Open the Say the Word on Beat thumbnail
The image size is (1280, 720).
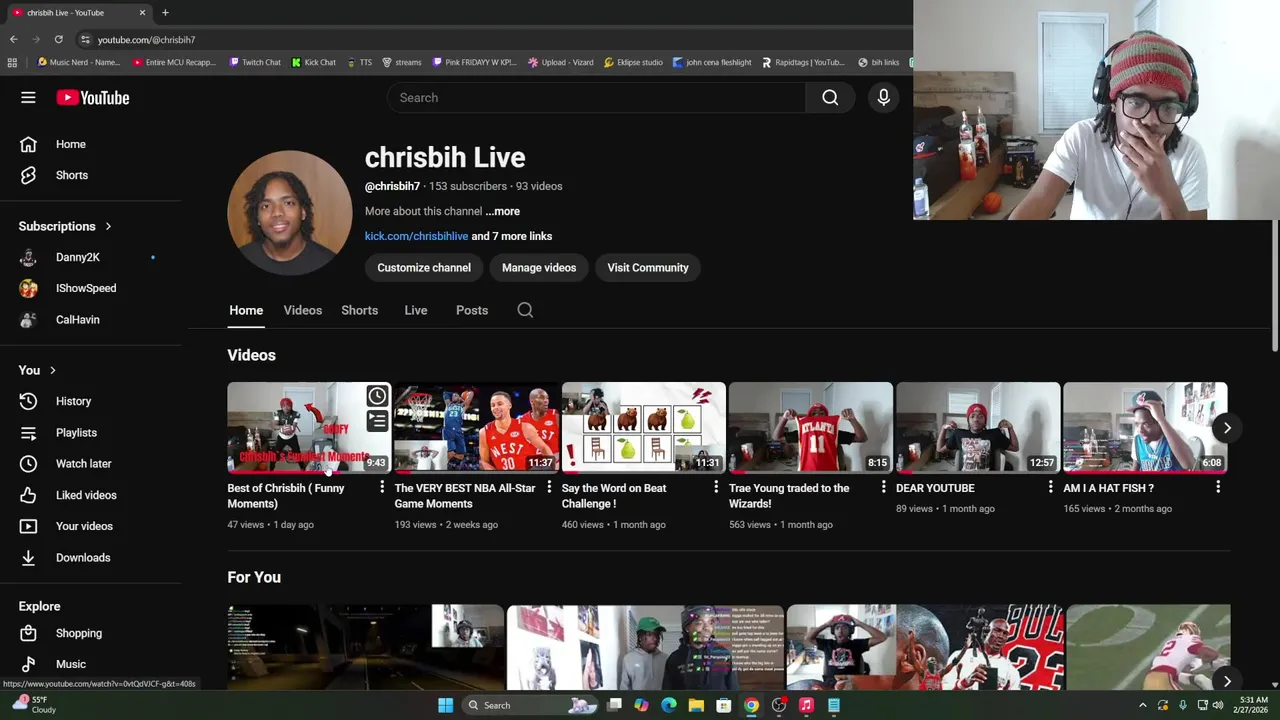644,427
